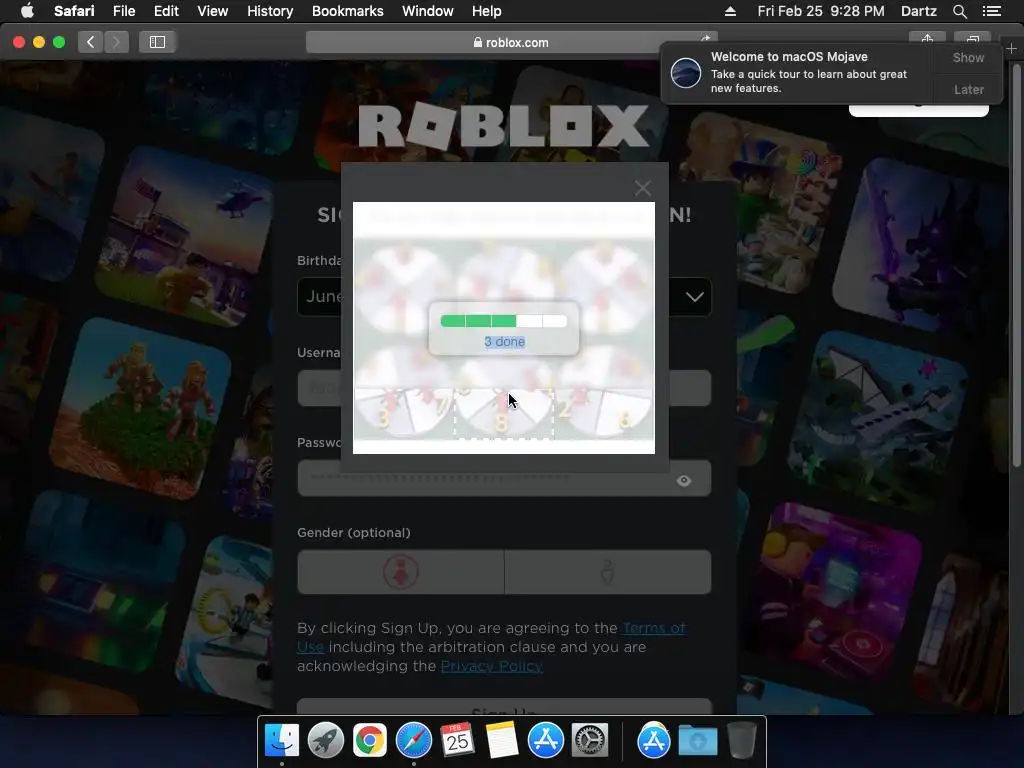Go forward with Safari forward arrow
1024x768 pixels.
[116, 42]
